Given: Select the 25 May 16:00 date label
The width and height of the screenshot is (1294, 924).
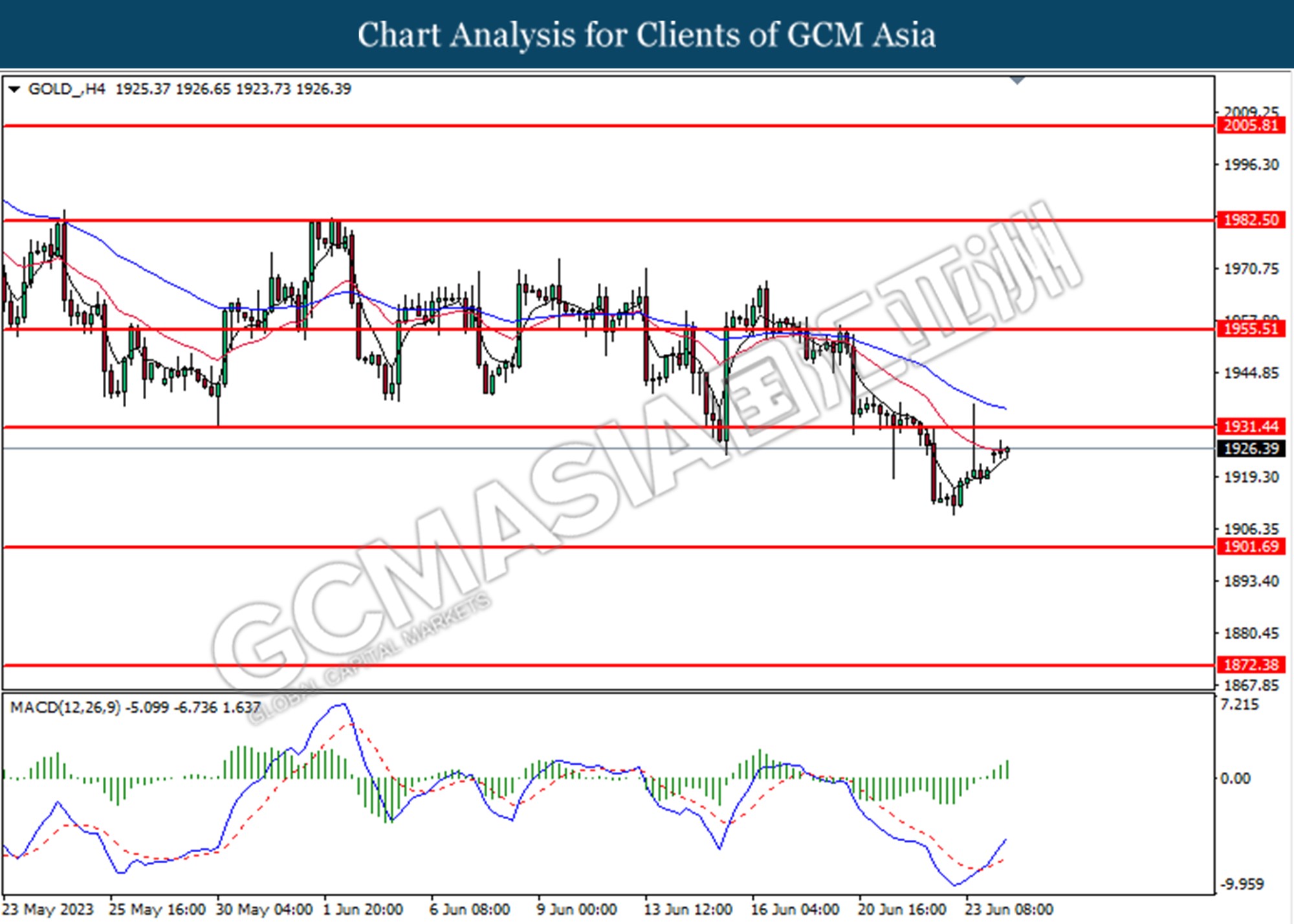Looking at the screenshot, I should (157, 910).
